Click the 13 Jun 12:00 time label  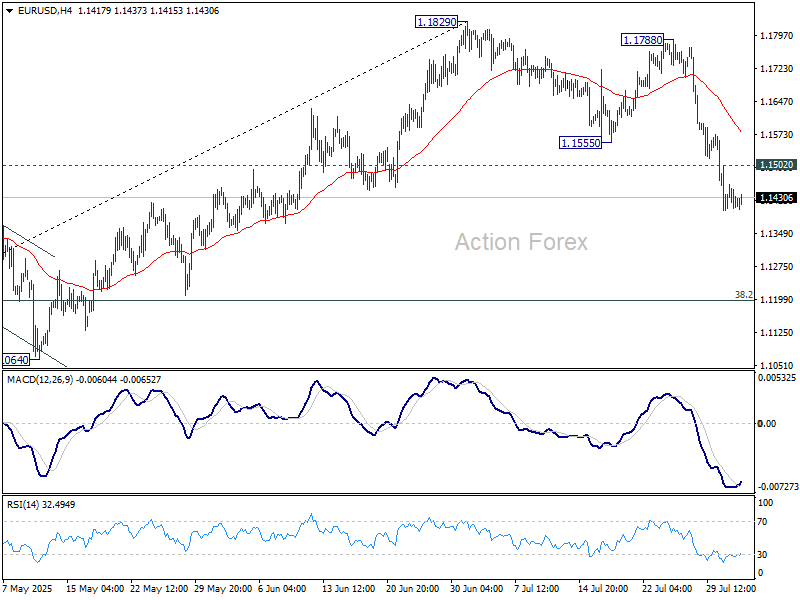348,588
